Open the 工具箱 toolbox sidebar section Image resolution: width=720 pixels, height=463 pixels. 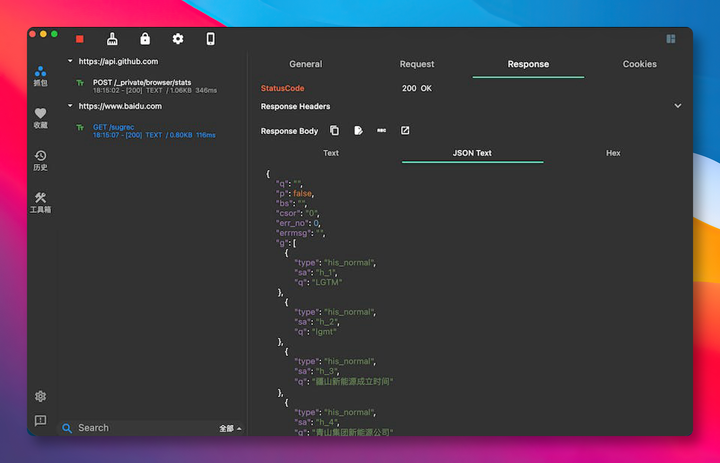click(40, 203)
